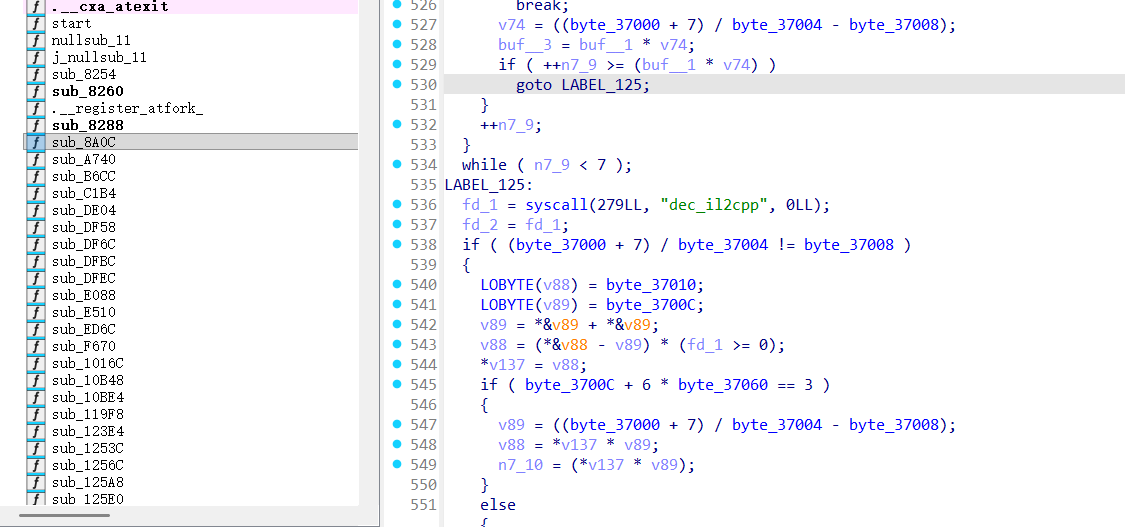Select function icon beside nullsub_11
The image size is (1125, 527).
[x=36, y=41]
